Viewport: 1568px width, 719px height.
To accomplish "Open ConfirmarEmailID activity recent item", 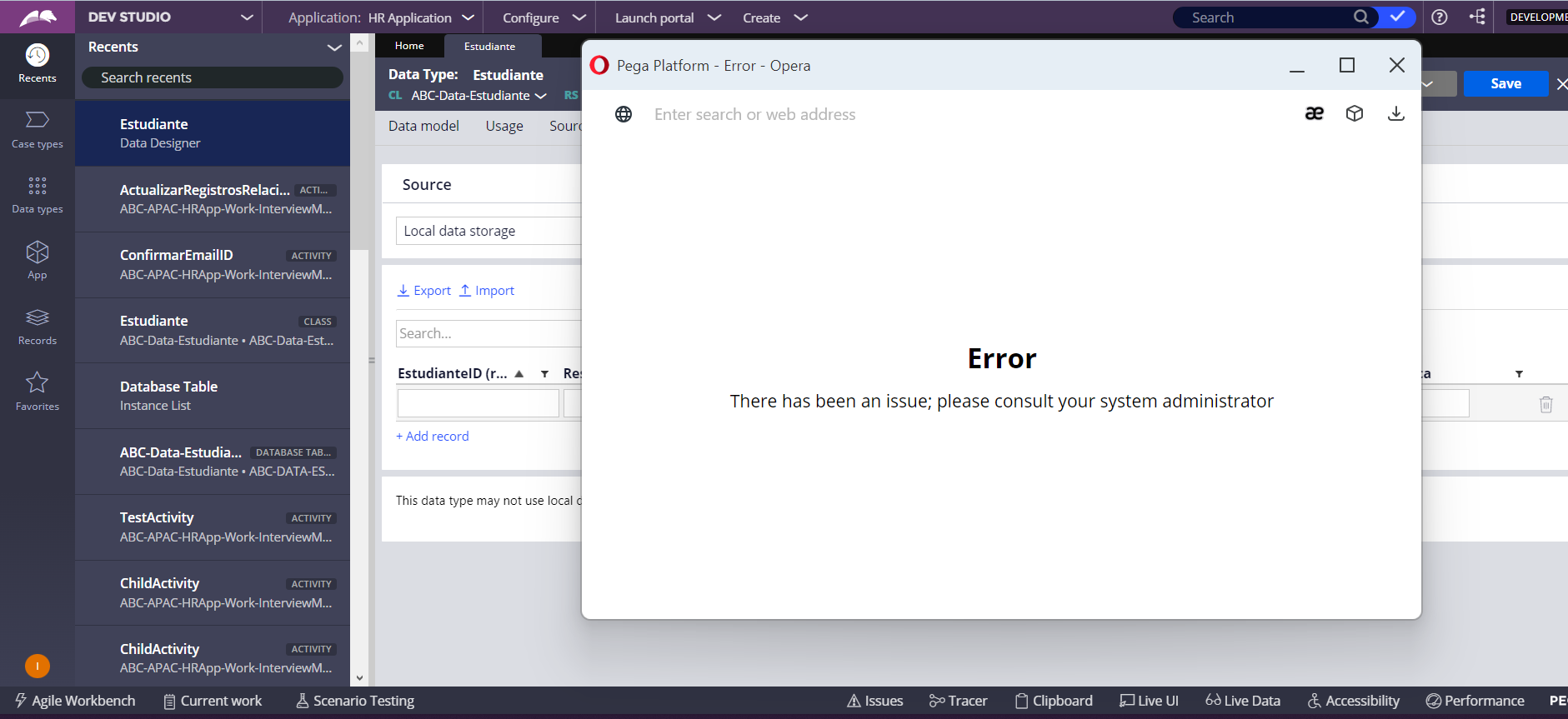I will point(213,265).
